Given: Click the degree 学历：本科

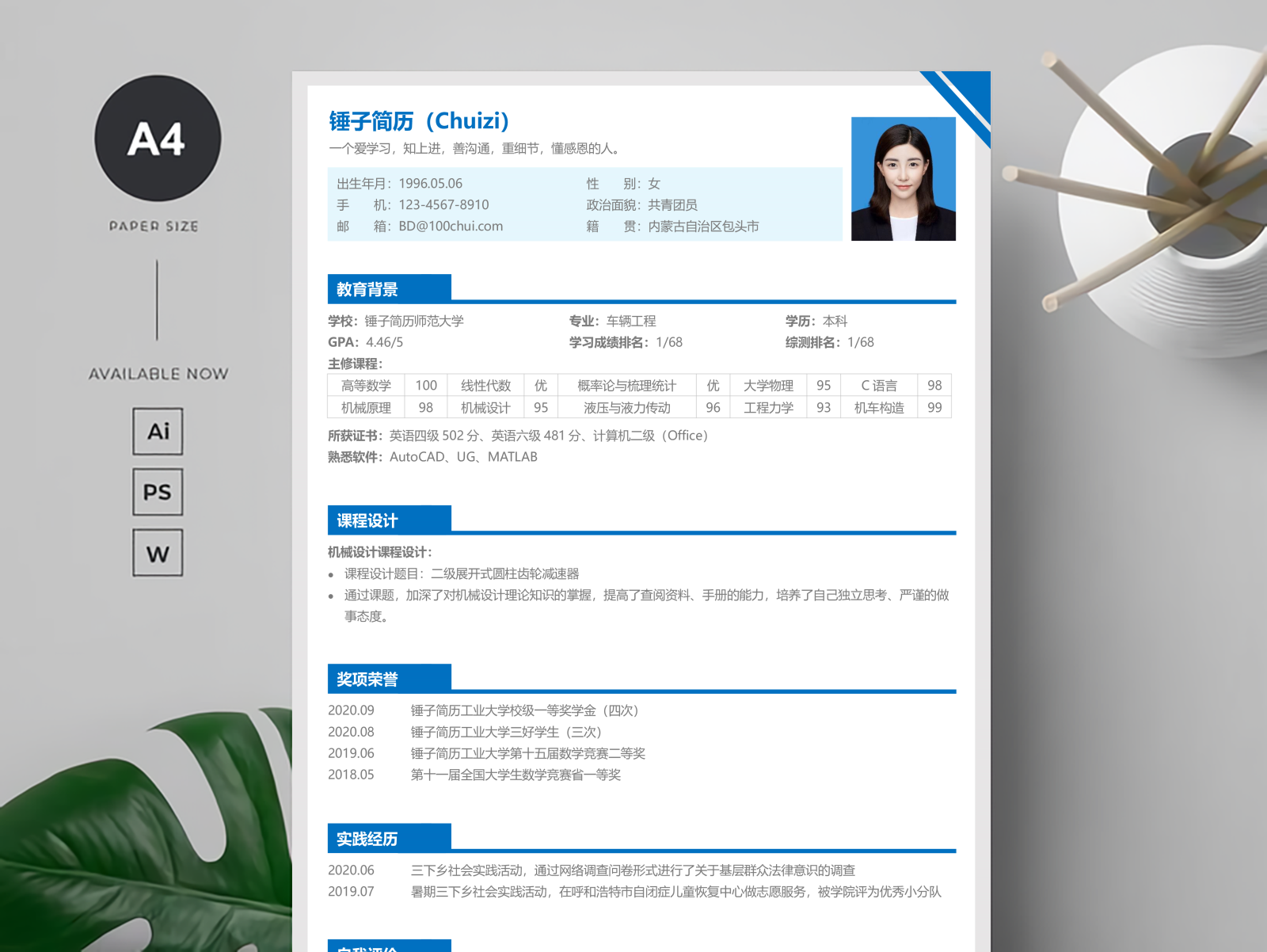Looking at the screenshot, I should point(816,321).
